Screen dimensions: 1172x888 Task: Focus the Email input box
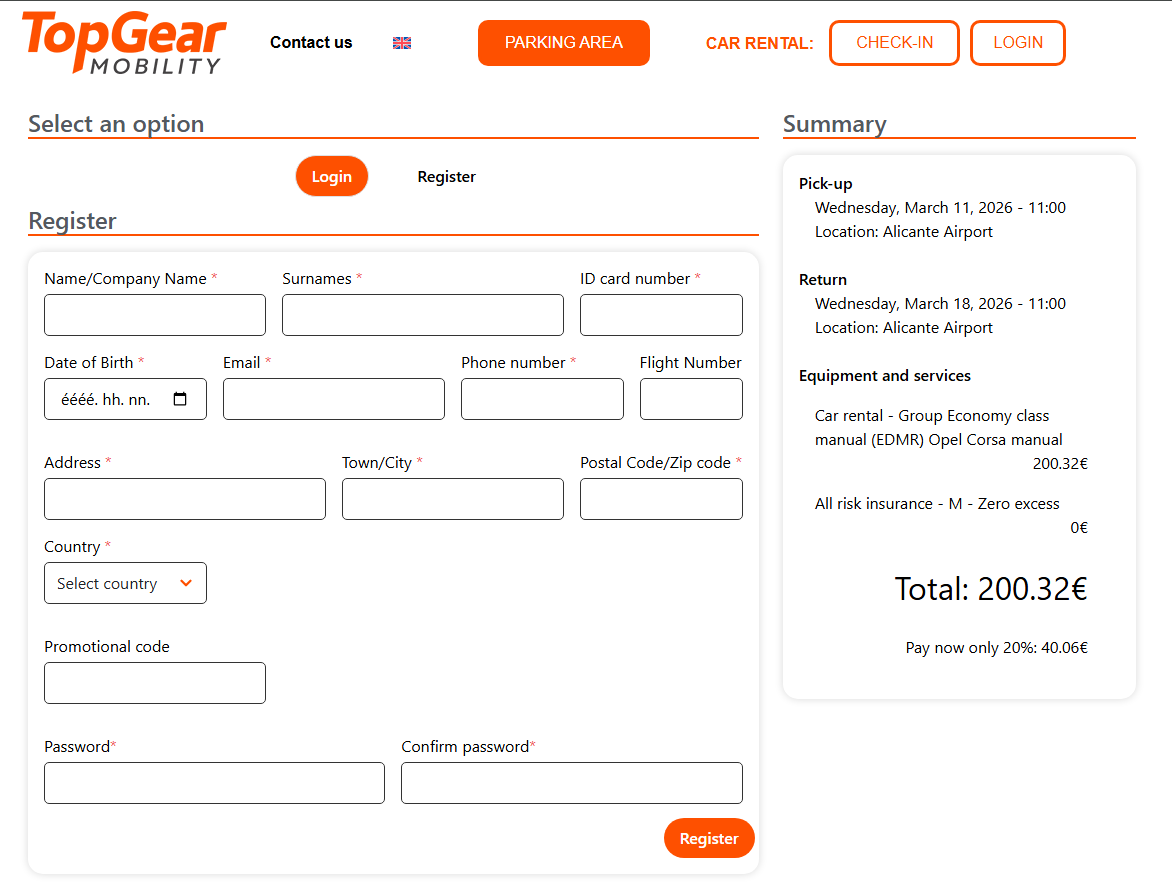[x=333, y=399]
